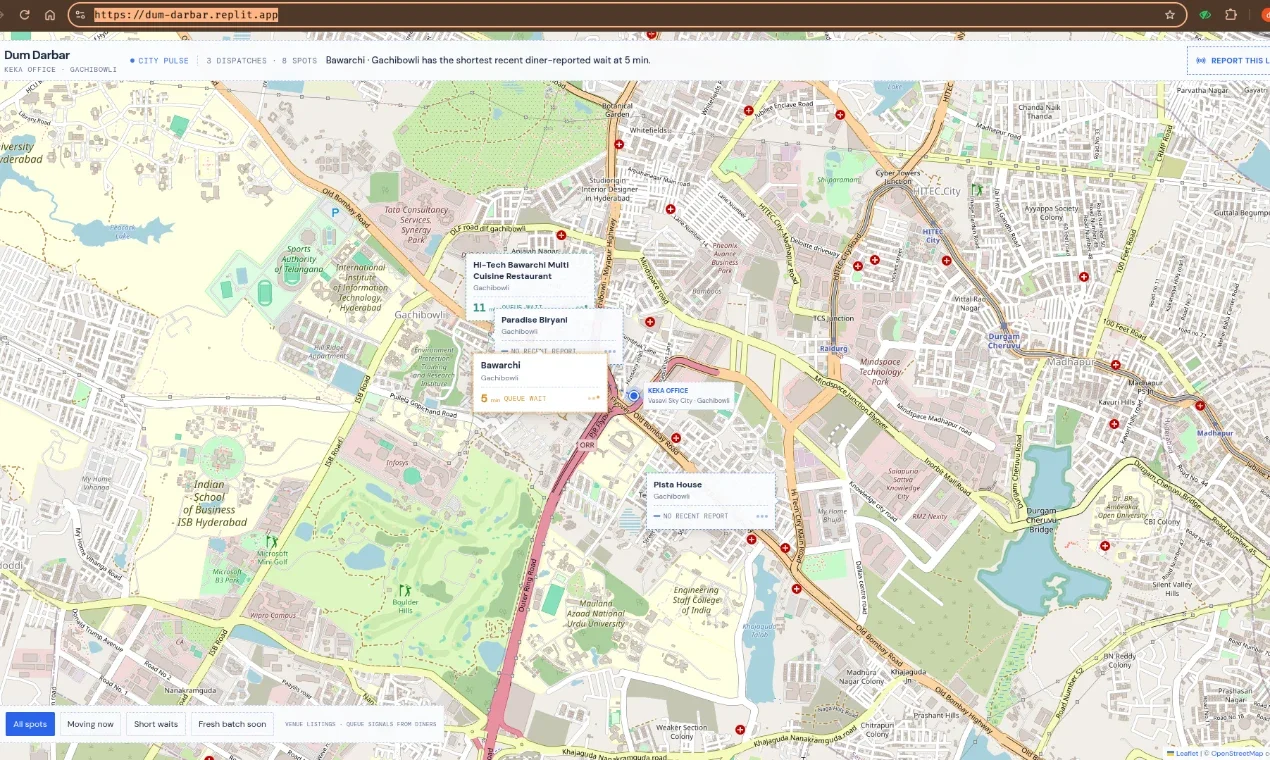1270x760 pixels.
Task: Click the '5 min QUEUE WAIT' text
Action: coord(513,398)
